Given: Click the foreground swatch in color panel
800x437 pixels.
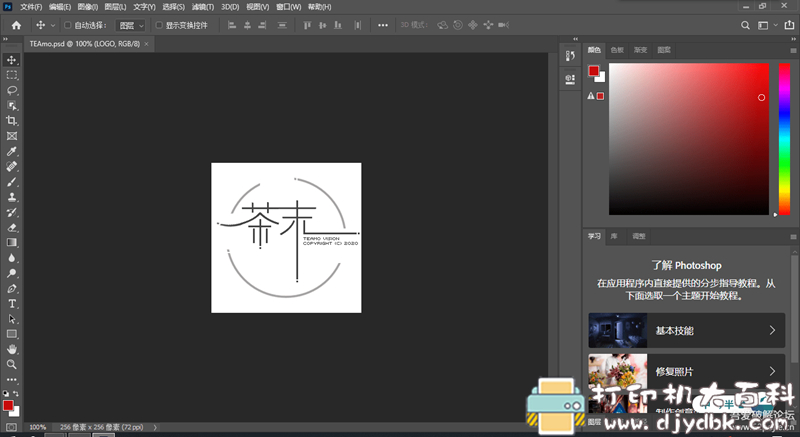Looking at the screenshot, I should coord(593,71).
